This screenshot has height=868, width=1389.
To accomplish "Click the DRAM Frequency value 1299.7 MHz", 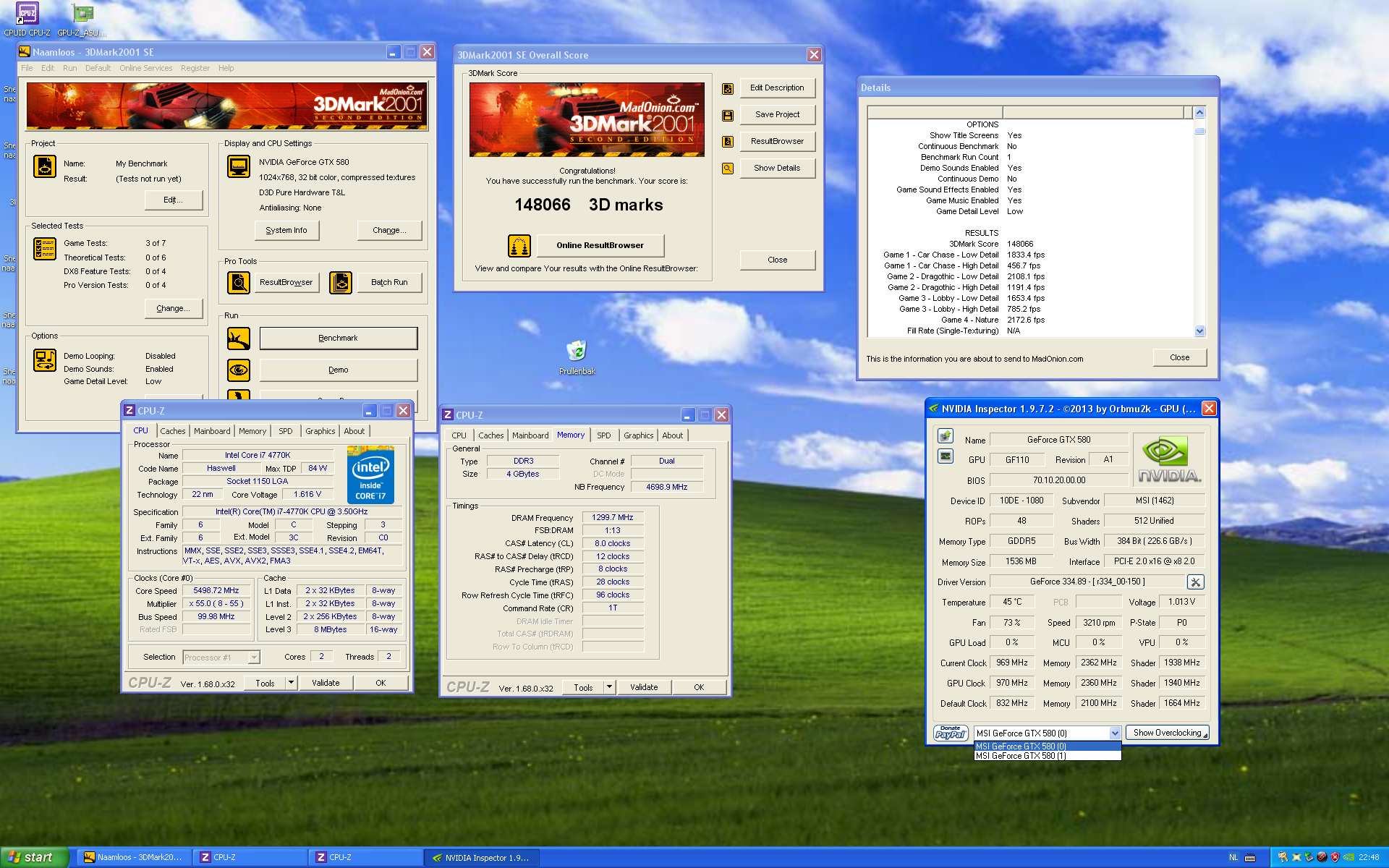I will pos(613,517).
